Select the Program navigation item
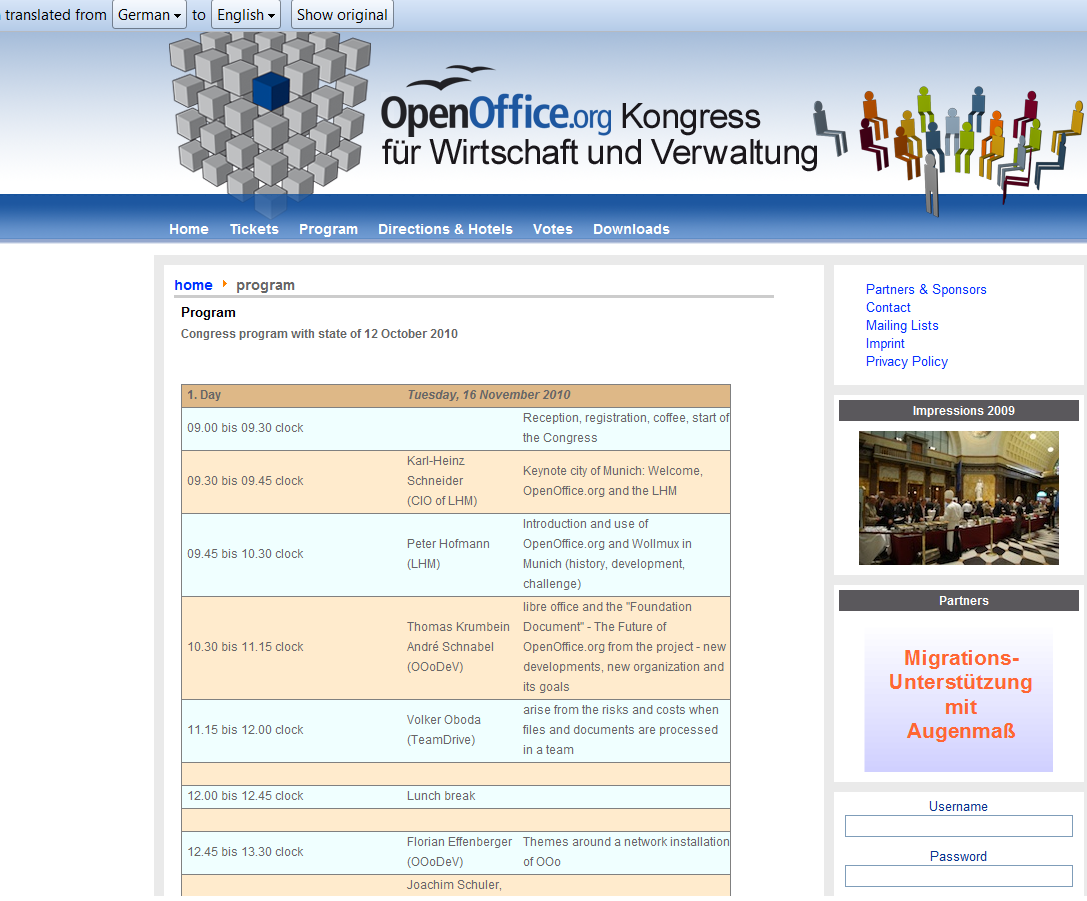This screenshot has height=901, width=1087. coord(328,229)
